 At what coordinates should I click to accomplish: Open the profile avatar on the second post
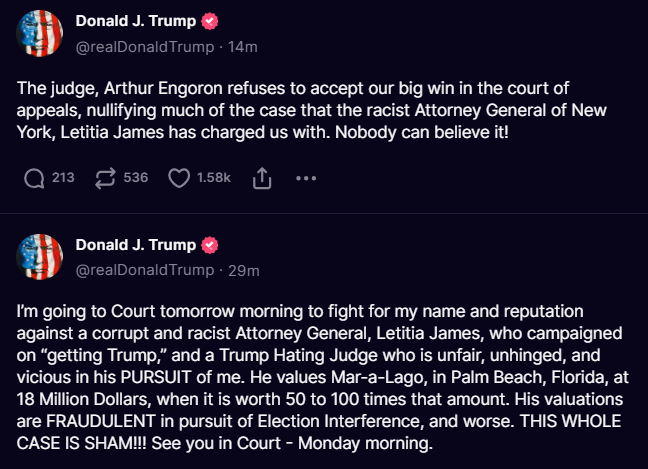pyautogui.click(x=41, y=259)
